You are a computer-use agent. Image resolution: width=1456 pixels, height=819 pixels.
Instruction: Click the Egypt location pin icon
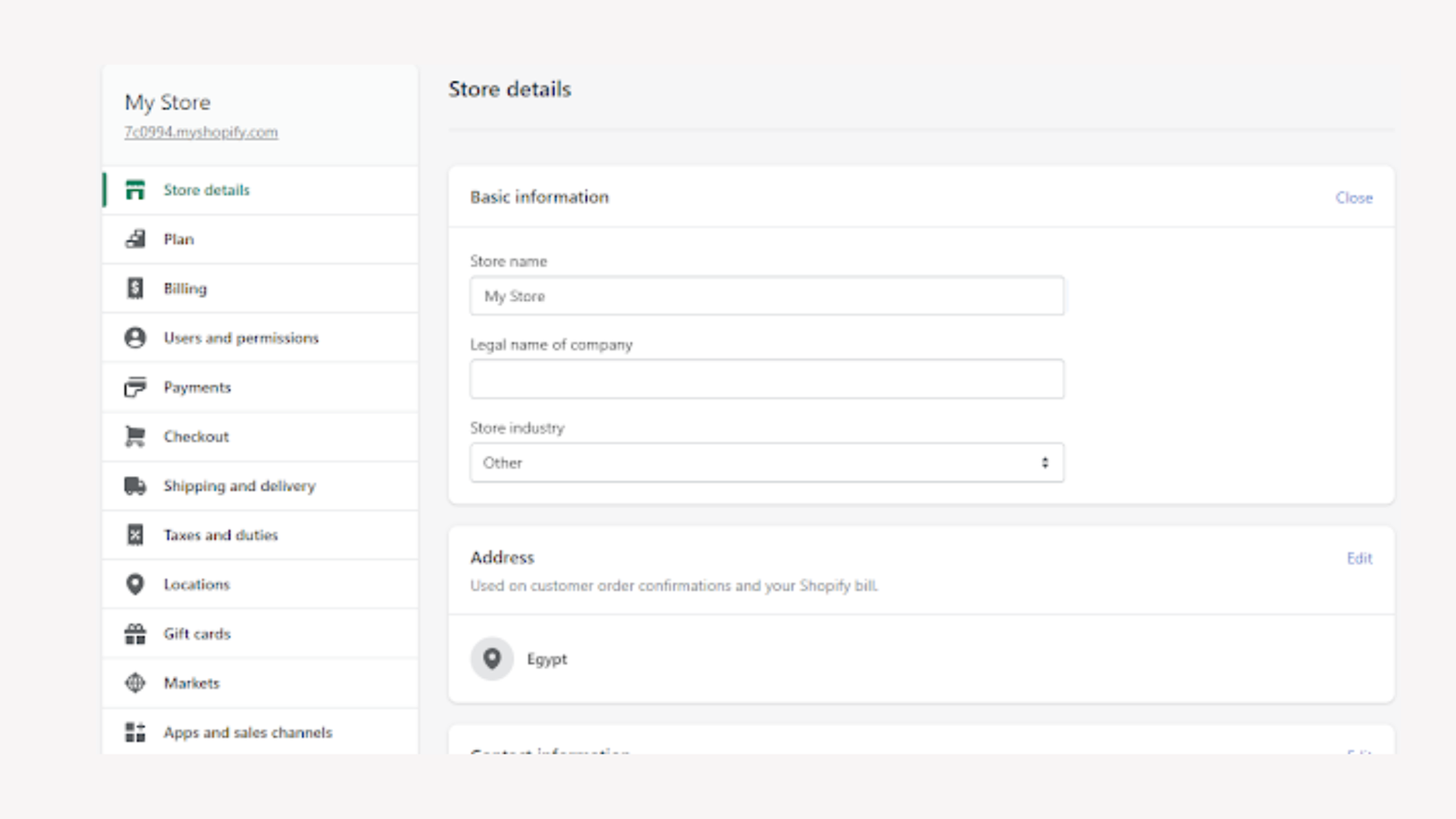point(491,658)
